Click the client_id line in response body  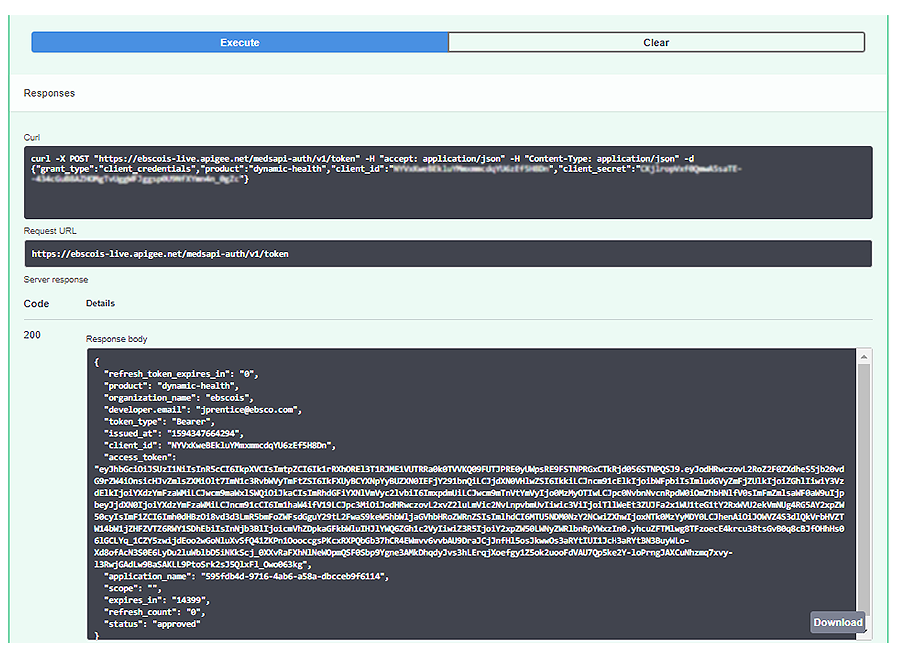[218, 444]
